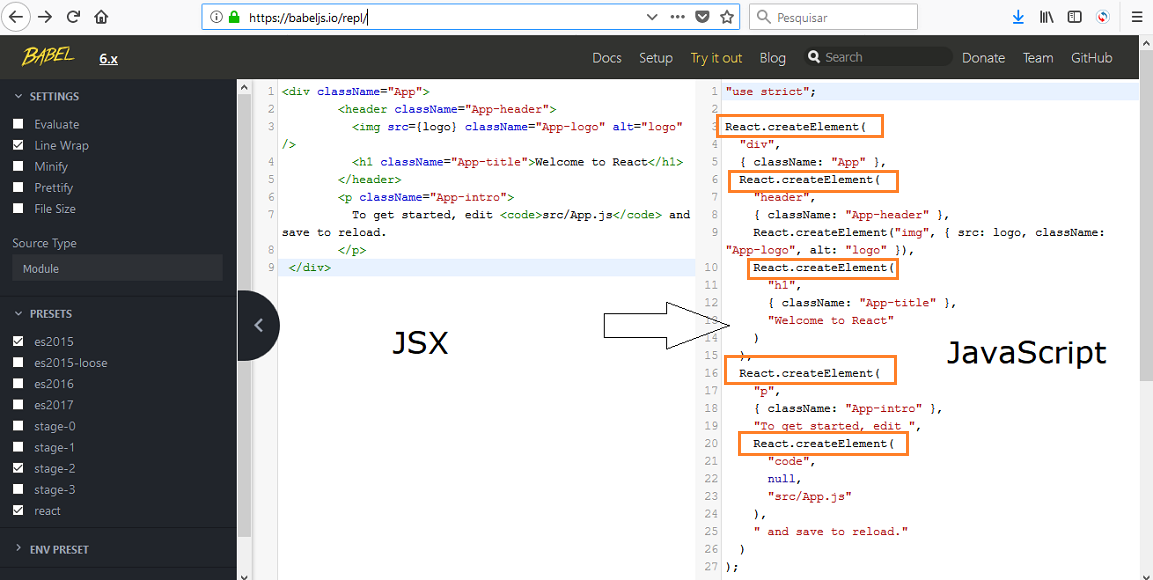Uncheck the react preset
This screenshot has height=580, width=1153.
pyautogui.click(x=18, y=511)
